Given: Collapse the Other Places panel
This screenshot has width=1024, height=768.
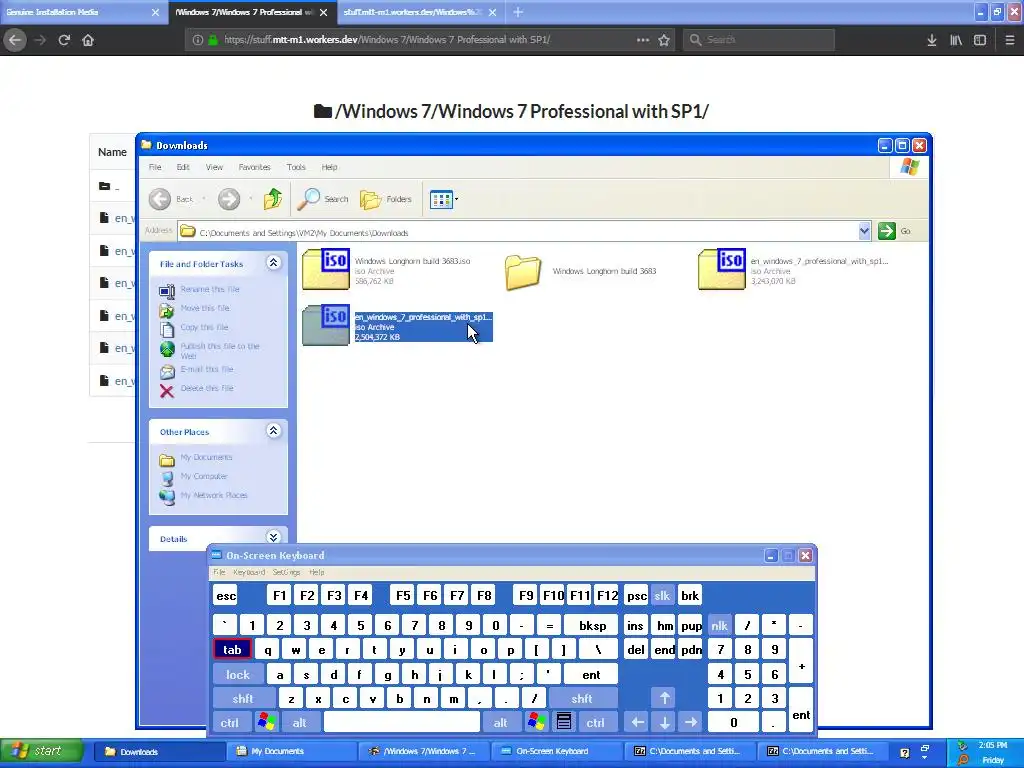Looking at the screenshot, I should pos(273,430).
